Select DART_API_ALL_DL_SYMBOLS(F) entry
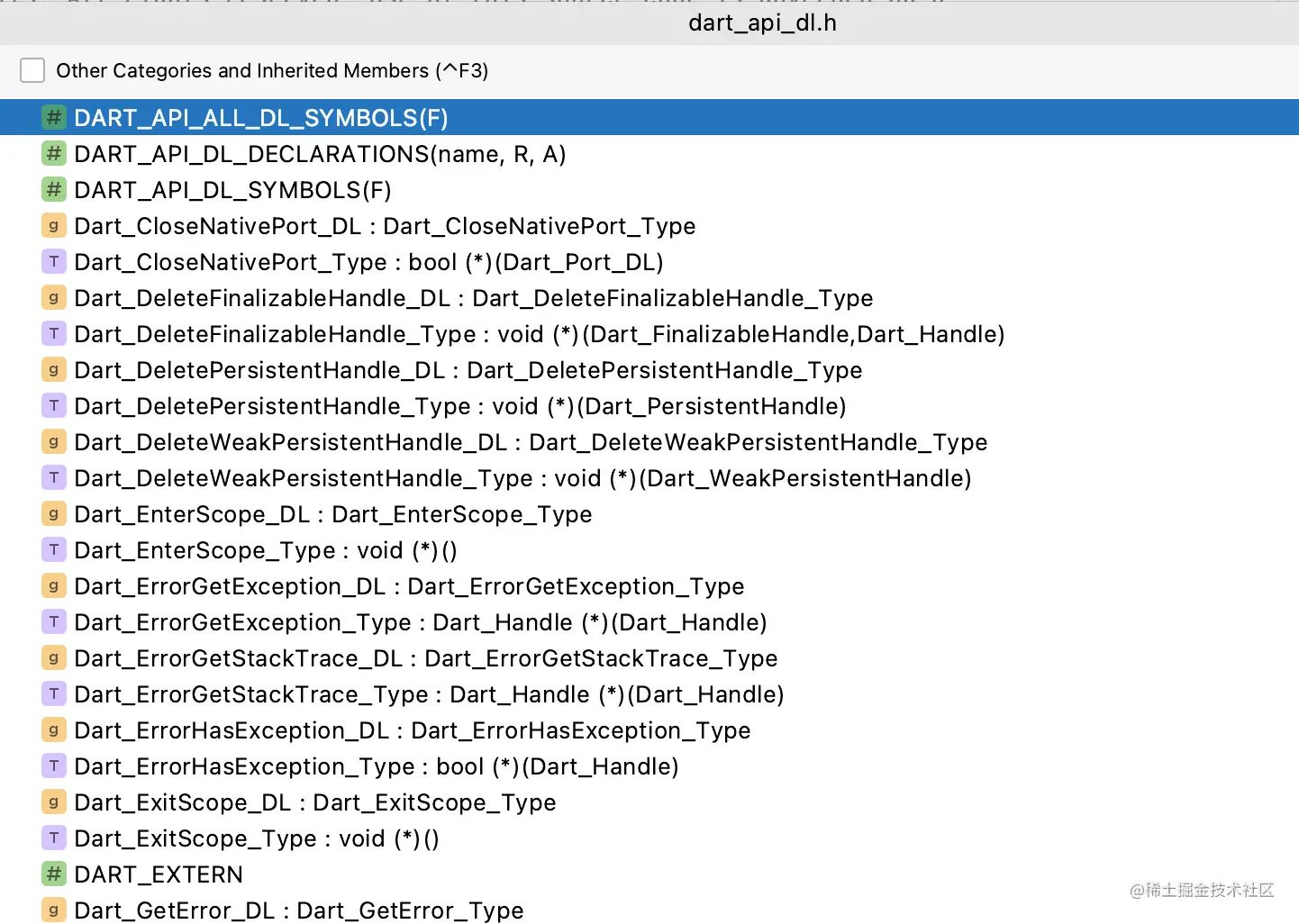The image size is (1299, 924). click(x=649, y=117)
